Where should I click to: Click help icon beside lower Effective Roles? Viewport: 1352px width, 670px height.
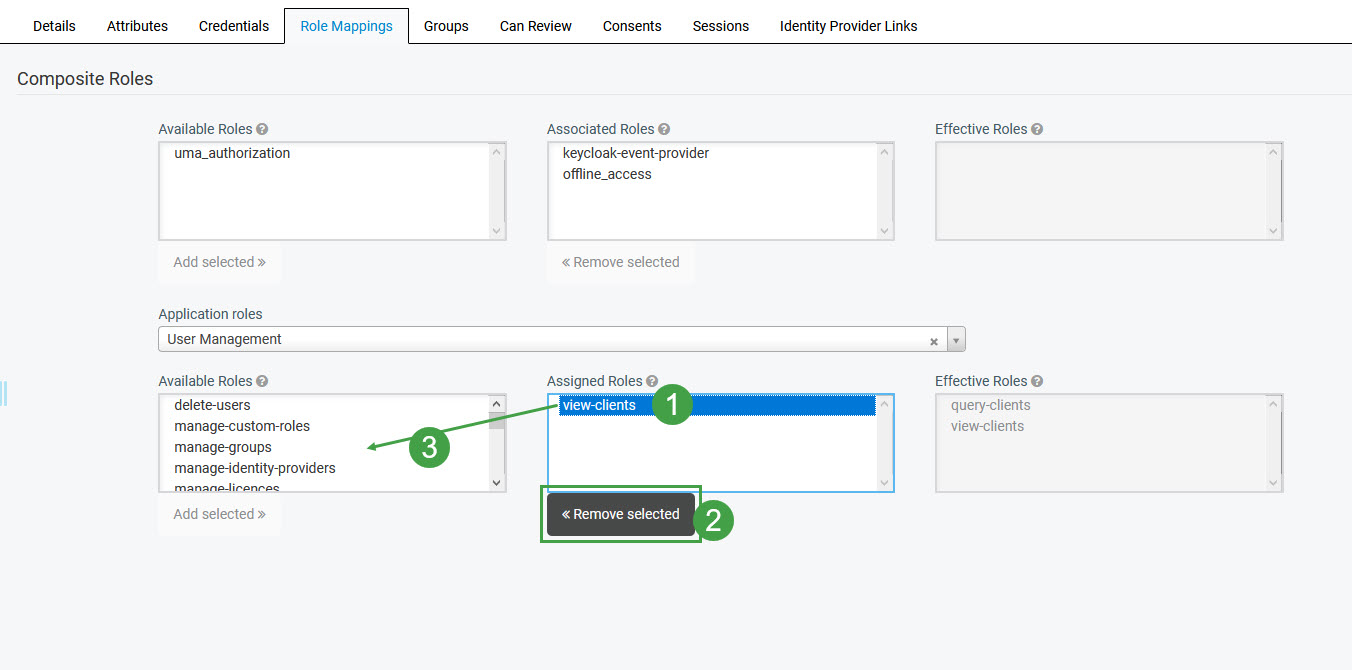click(x=1037, y=381)
